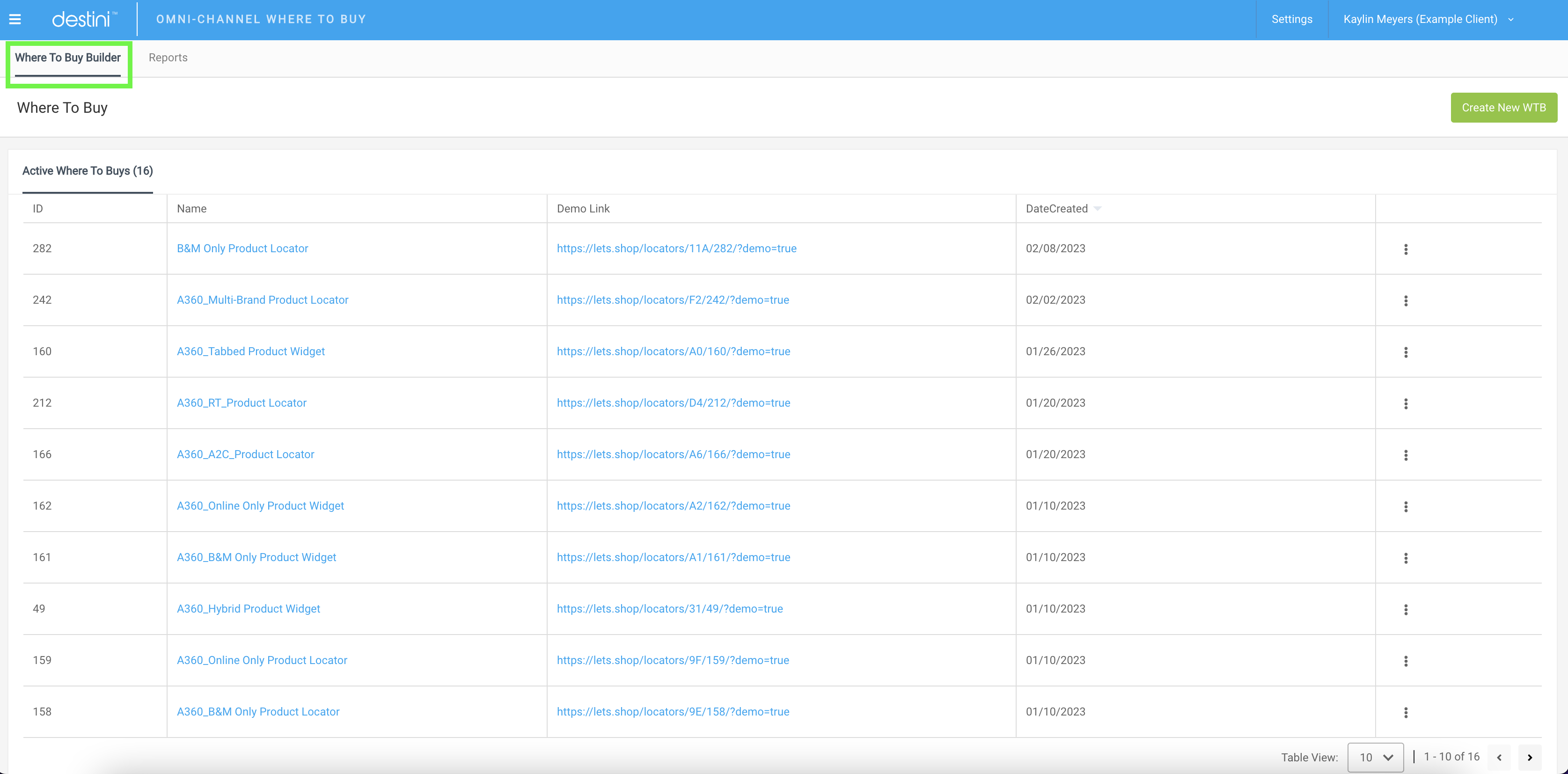Open more options for A360_Hybrid Product Widget
1568x774 pixels.
point(1406,610)
